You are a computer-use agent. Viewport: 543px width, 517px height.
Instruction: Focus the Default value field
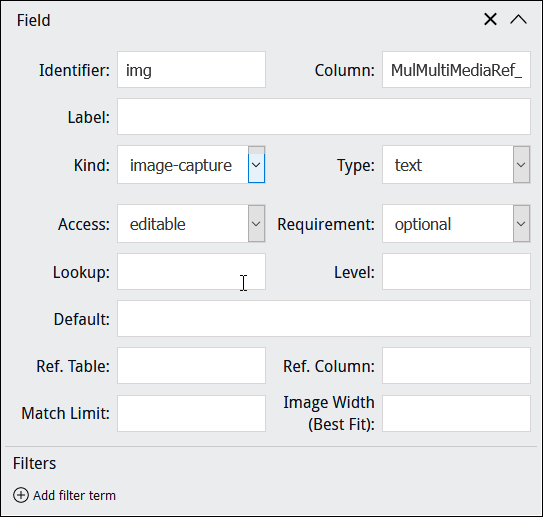click(x=324, y=319)
